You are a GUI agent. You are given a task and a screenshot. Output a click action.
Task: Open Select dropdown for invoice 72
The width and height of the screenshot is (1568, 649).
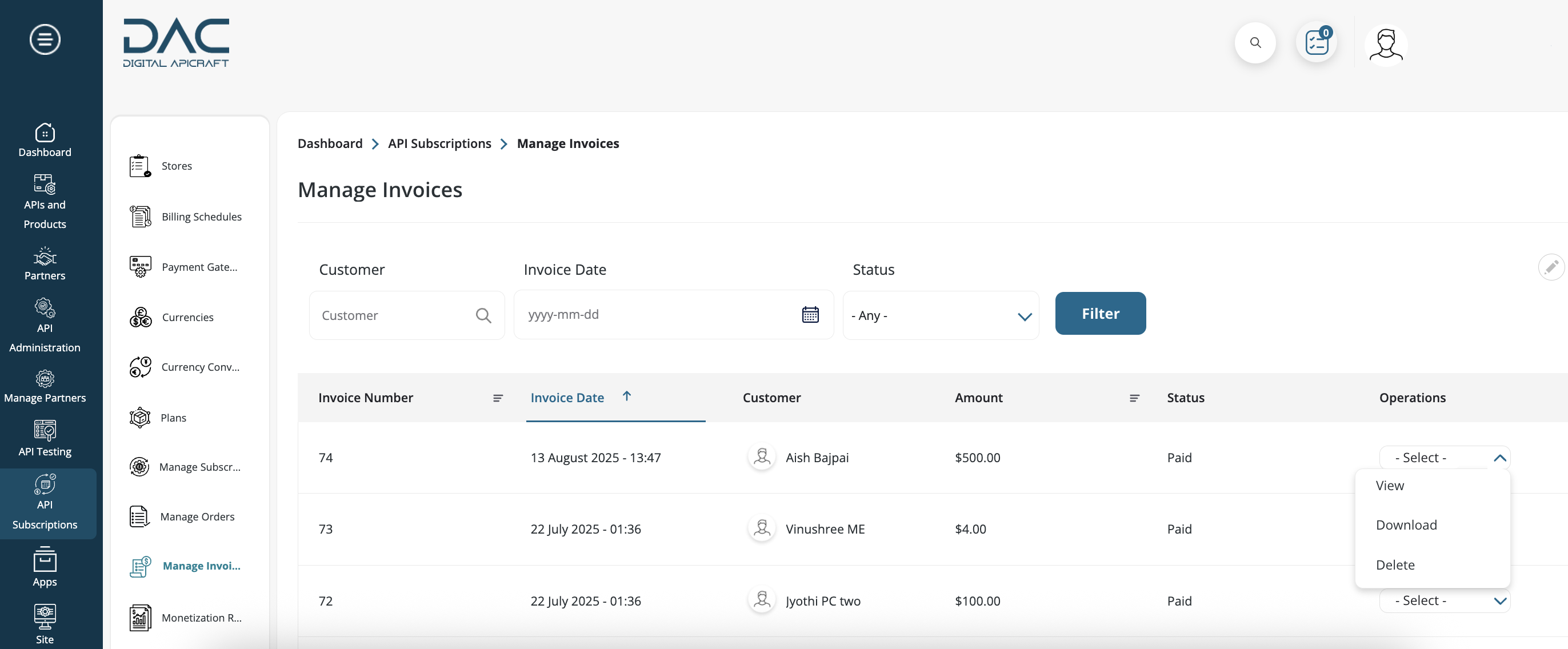pyautogui.click(x=1445, y=600)
